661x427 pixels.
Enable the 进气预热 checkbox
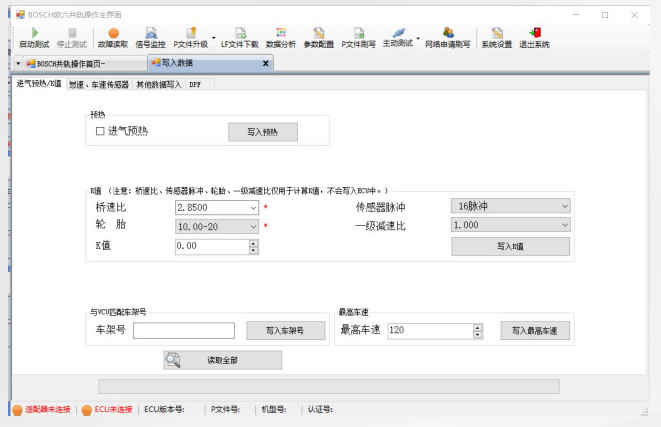point(100,131)
